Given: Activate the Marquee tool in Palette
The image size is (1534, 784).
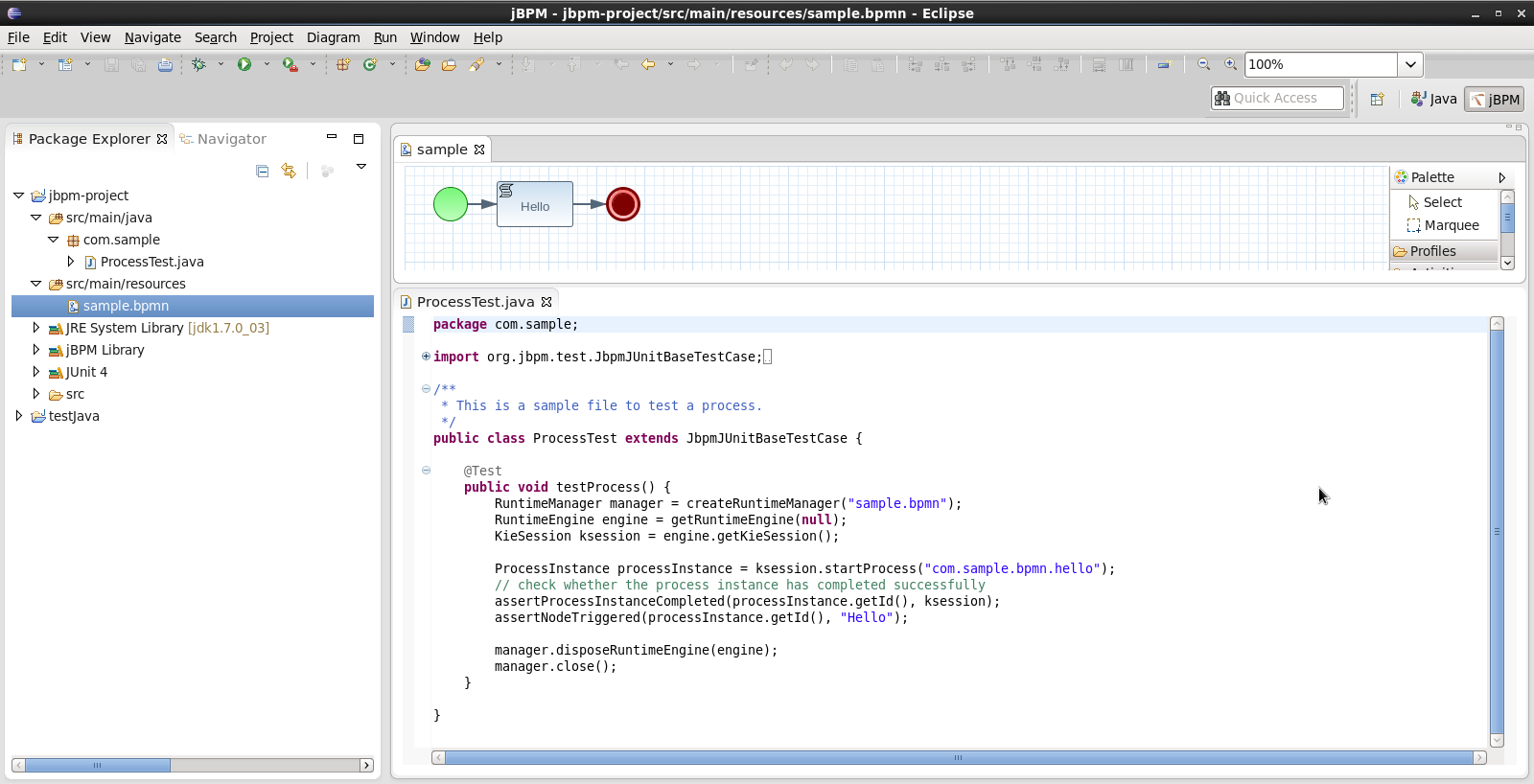Looking at the screenshot, I should pos(1443,225).
